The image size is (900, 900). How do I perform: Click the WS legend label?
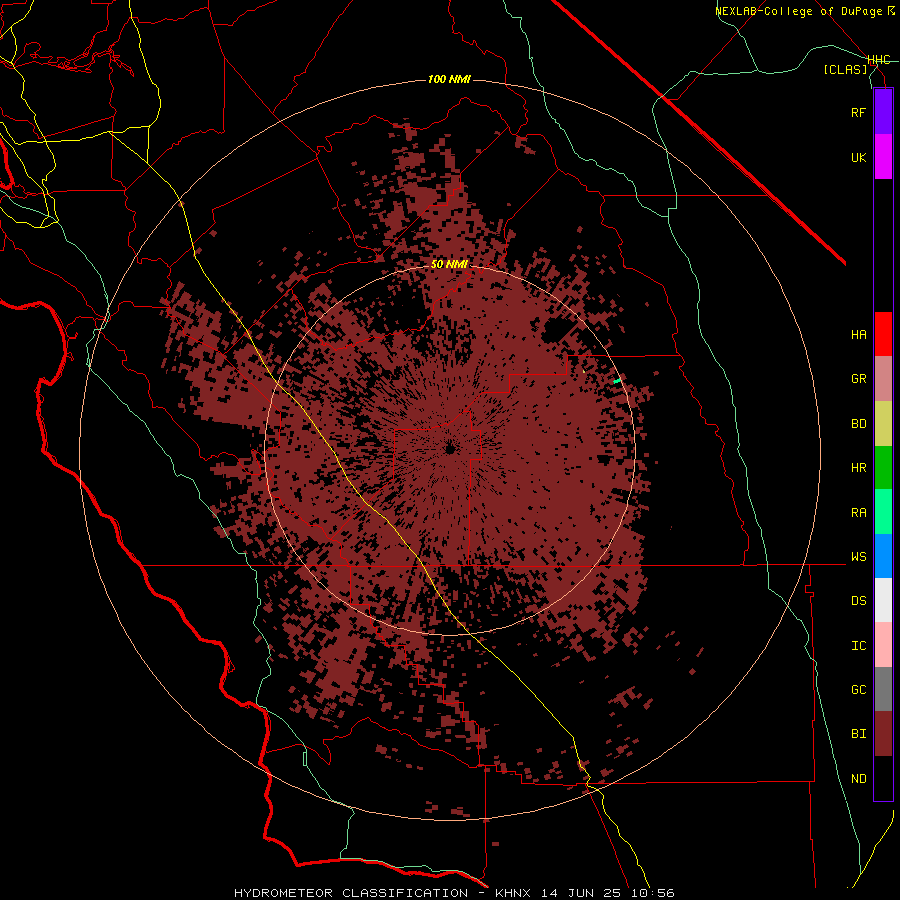858,557
